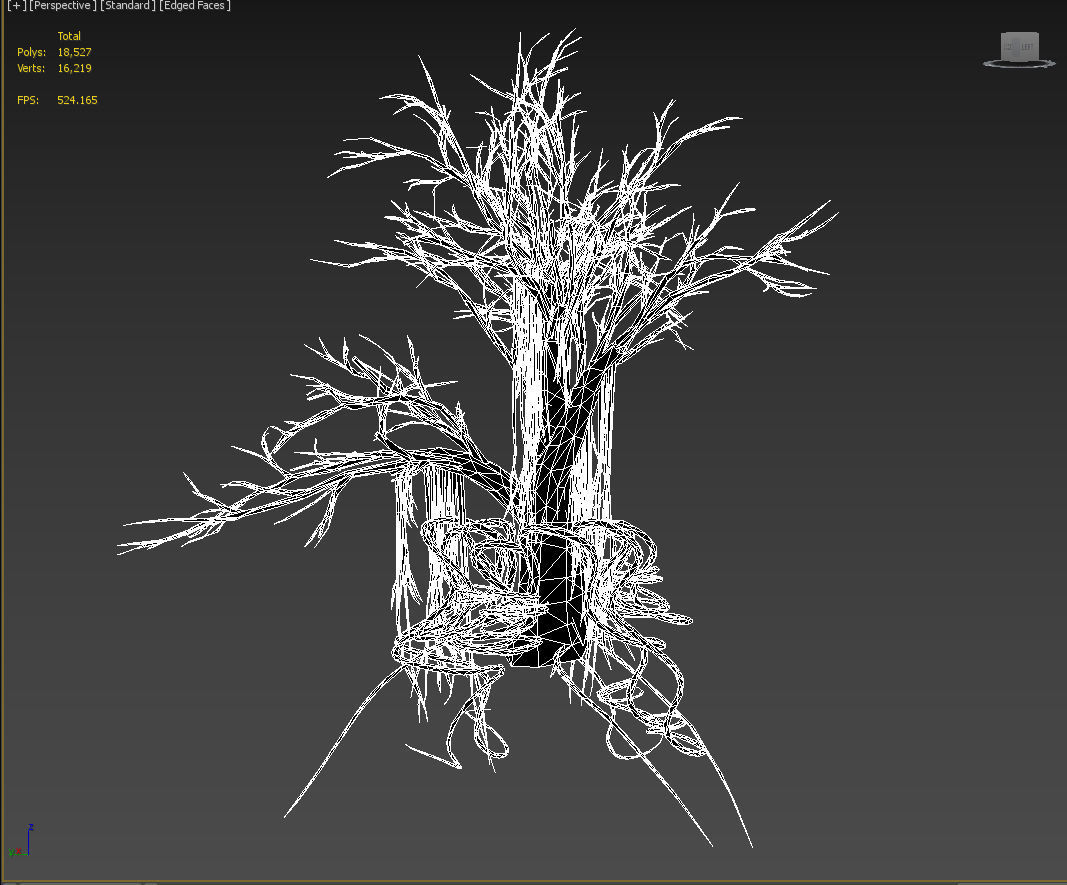
Task: Click the Verts count value 16,219
Action: pyautogui.click(x=74, y=68)
